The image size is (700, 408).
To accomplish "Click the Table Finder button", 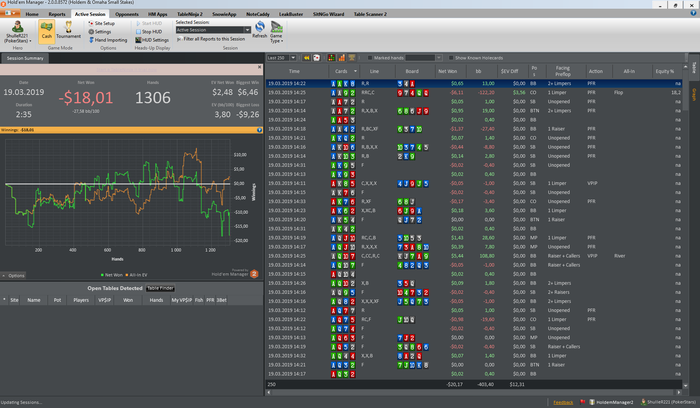I will click(160, 288).
